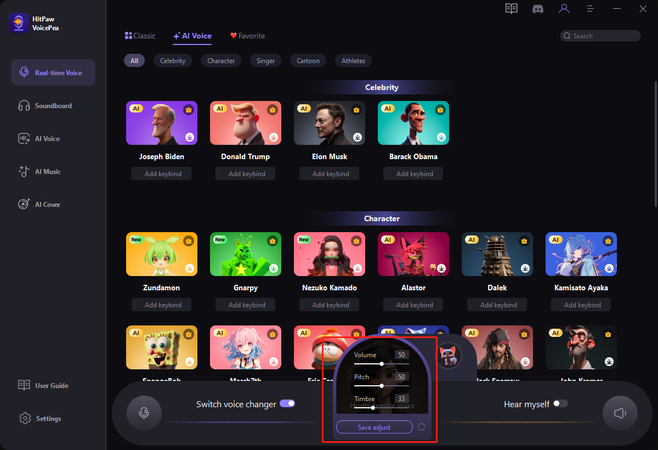658x450 pixels.
Task: Open Soundboard from the sidebar
Action: point(54,105)
